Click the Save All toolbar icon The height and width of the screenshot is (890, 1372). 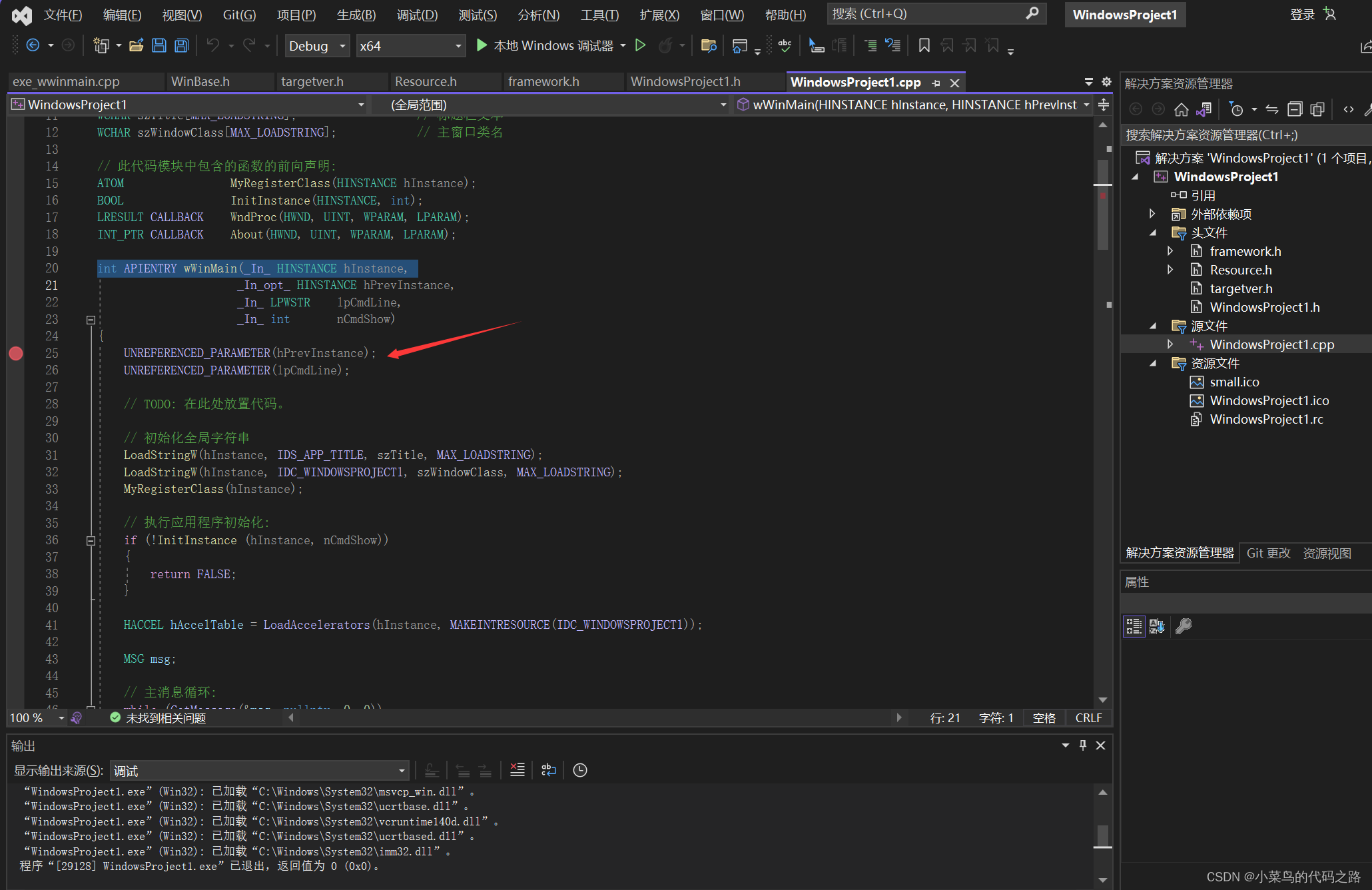tap(181, 45)
